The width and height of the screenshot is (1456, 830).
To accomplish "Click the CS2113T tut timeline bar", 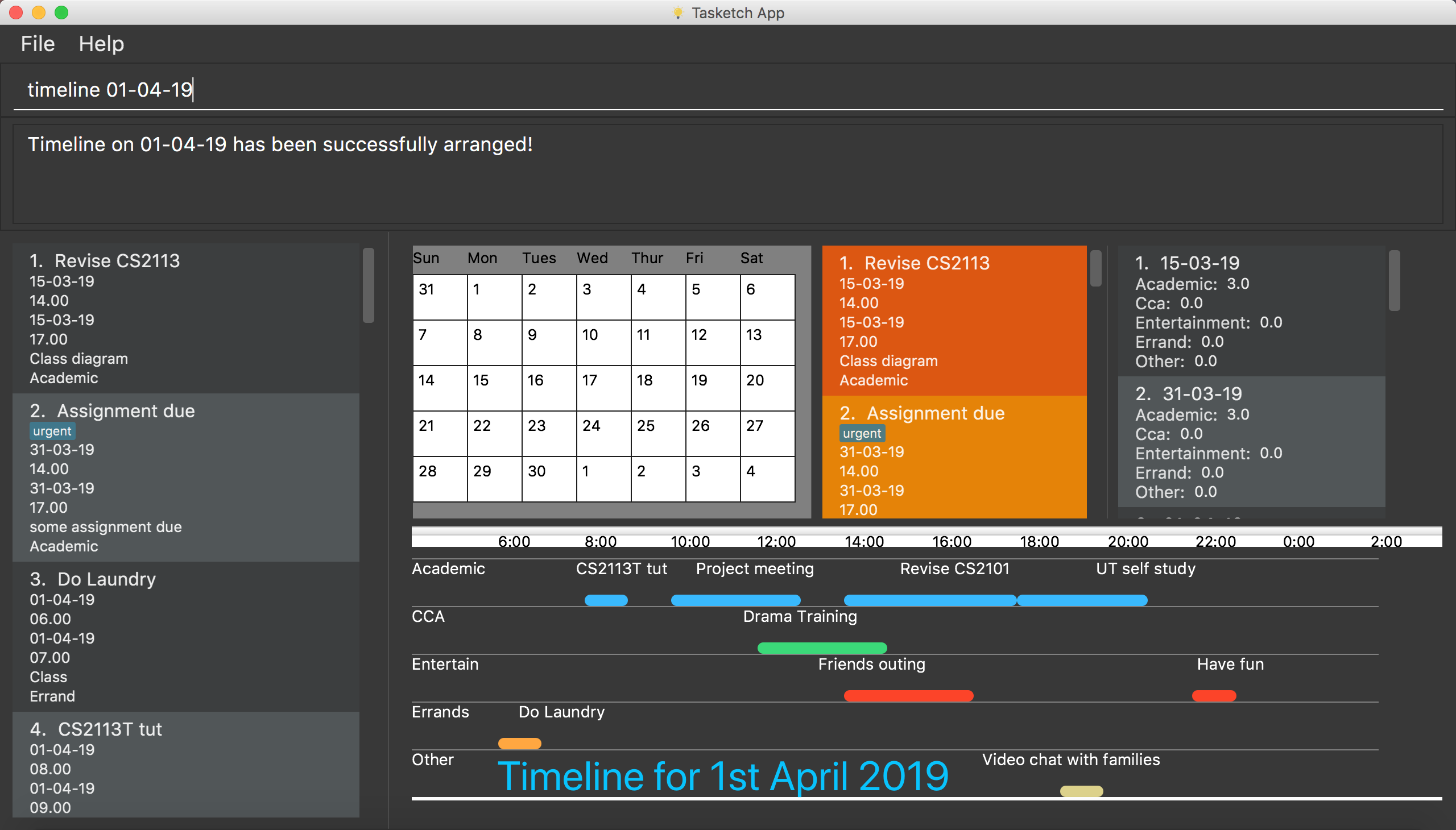I will click(x=606, y=600).
